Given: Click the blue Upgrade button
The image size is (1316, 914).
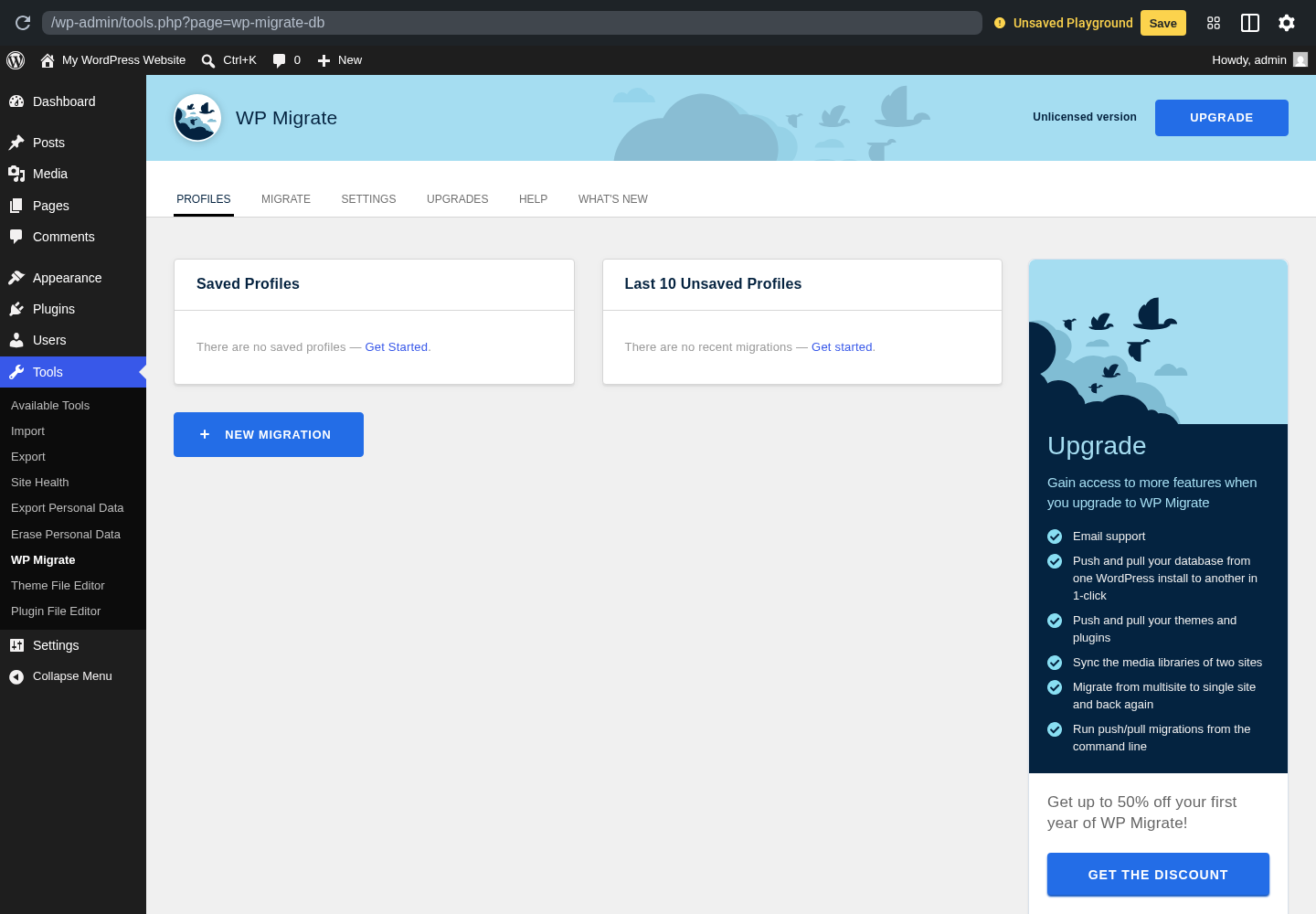Looking at the screenshot, I should click(x=1222, y=118).
